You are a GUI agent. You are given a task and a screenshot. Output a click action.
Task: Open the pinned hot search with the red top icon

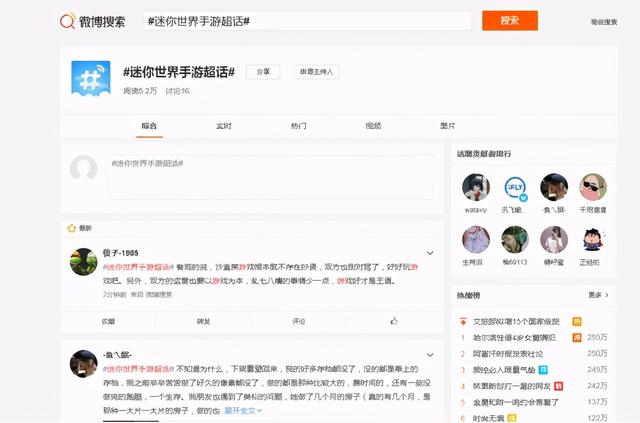pos(516,322)
